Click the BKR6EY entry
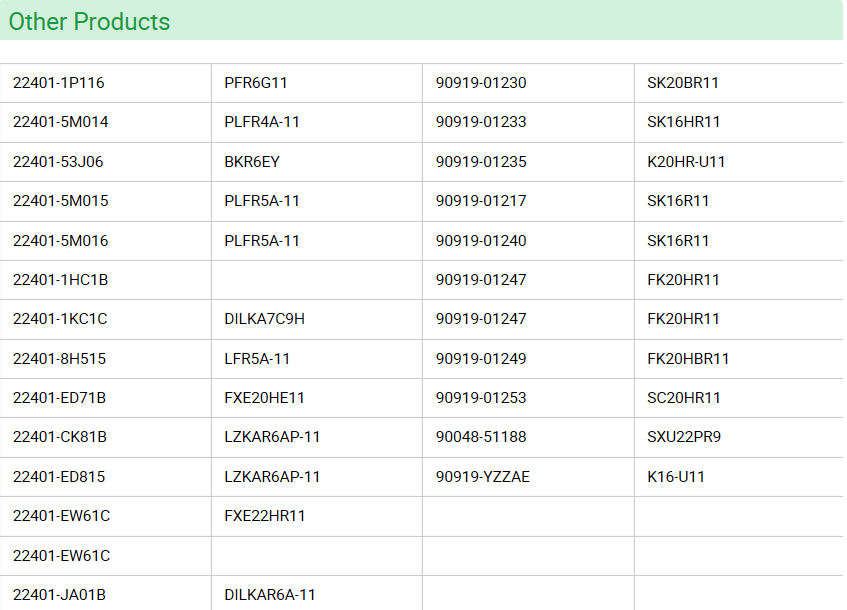Viewport: 847px width, 610px height. (252, 162)
